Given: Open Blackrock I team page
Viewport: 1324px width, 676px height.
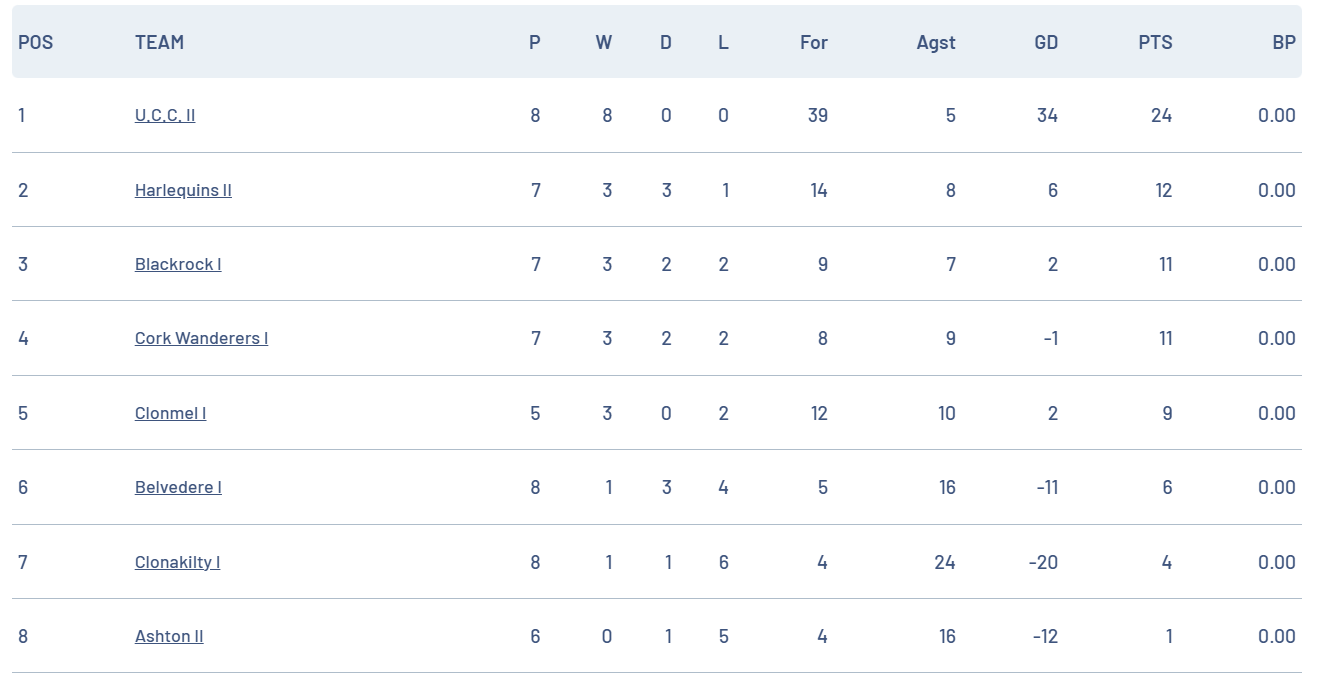Looking at the screenshot, I should (178, 264).
